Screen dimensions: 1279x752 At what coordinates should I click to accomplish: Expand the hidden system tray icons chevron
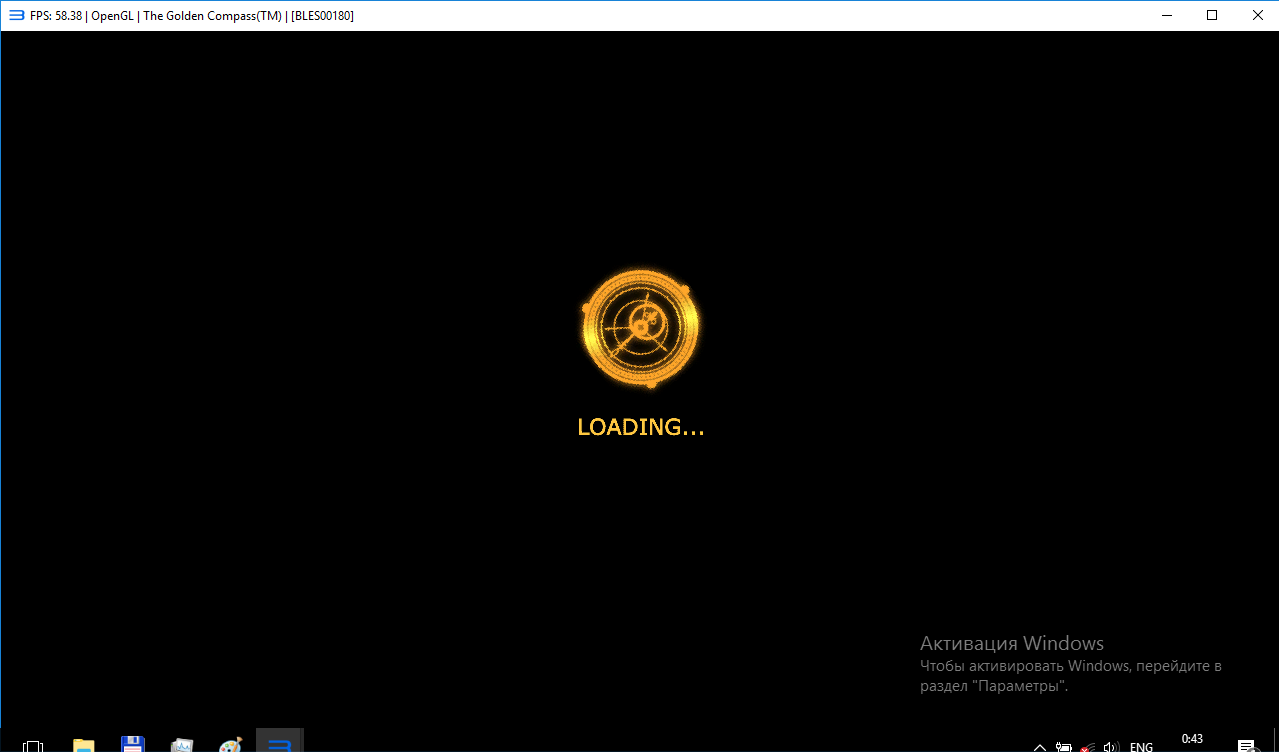[x=1040, y=746]
